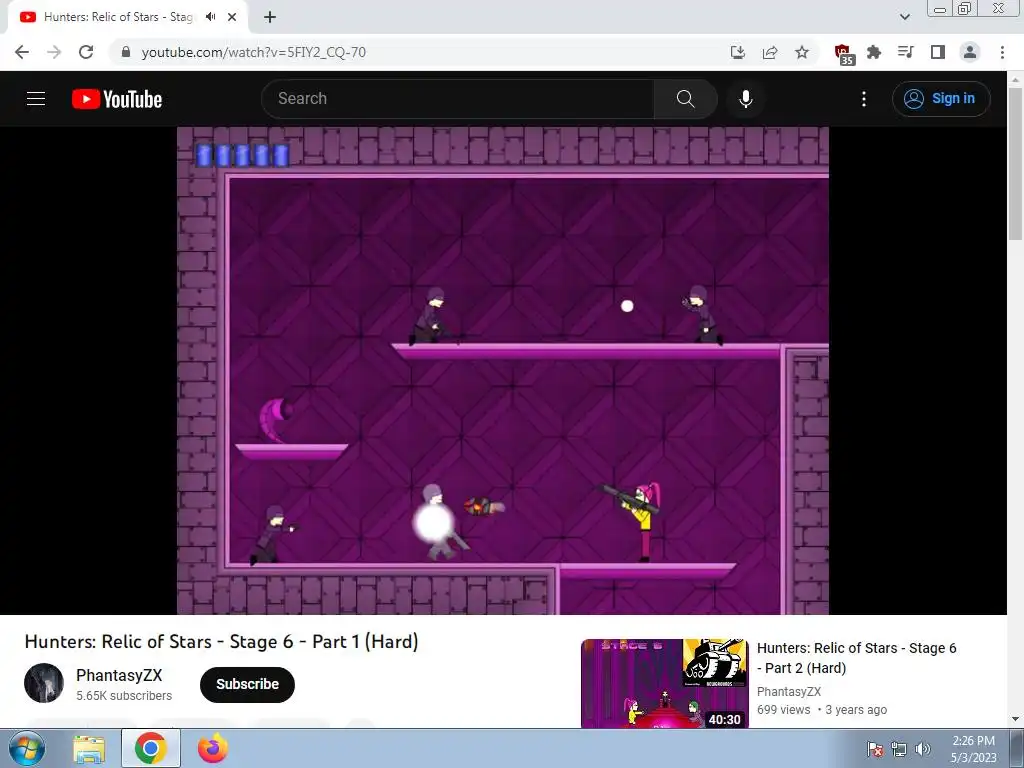The height and width of the screenshot is (768, 1024).
Task: Open a new tab with plus button
Action: tap(270, 17)
